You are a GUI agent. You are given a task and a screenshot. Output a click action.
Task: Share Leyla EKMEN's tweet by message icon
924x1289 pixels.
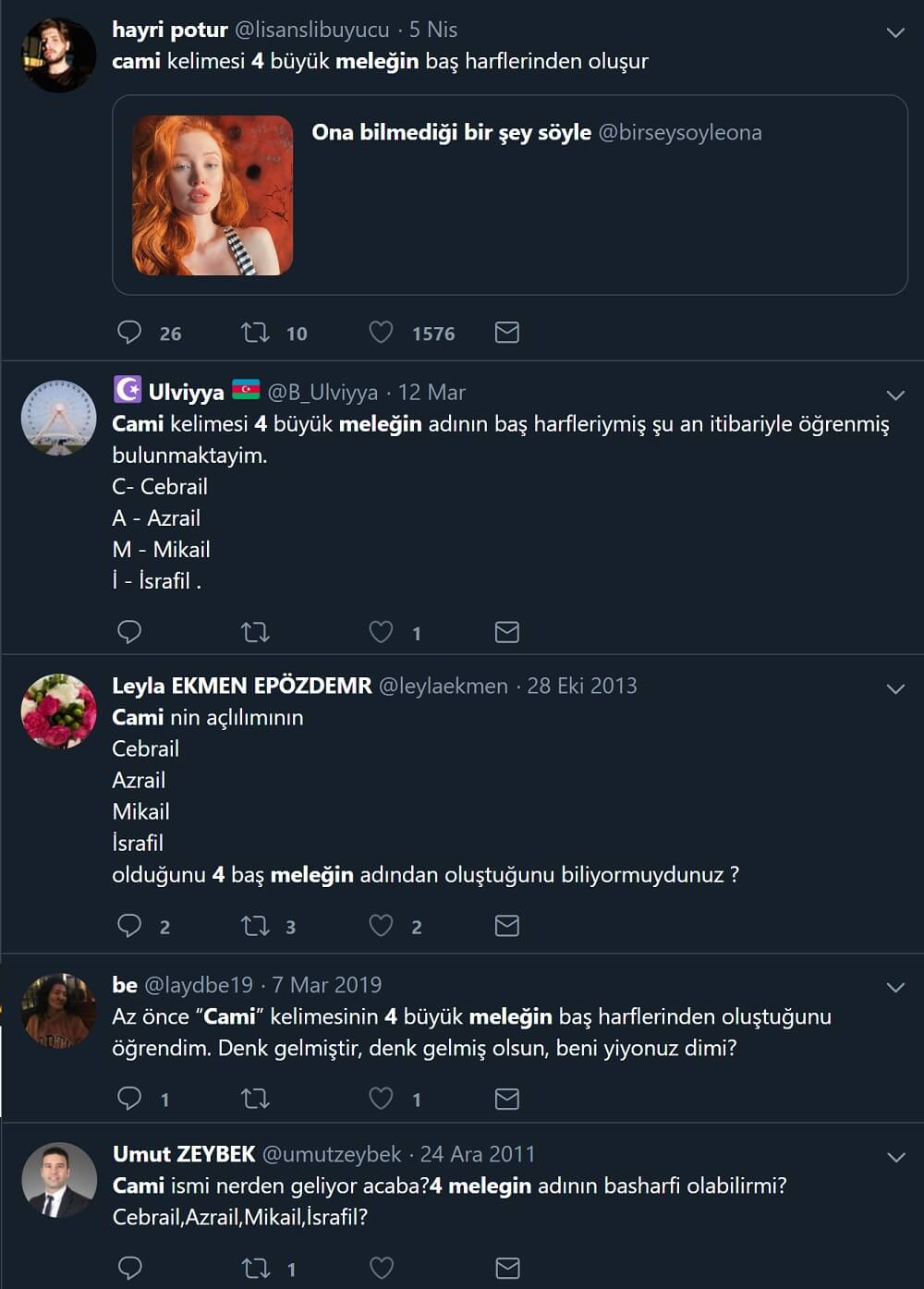pos(506,926)
